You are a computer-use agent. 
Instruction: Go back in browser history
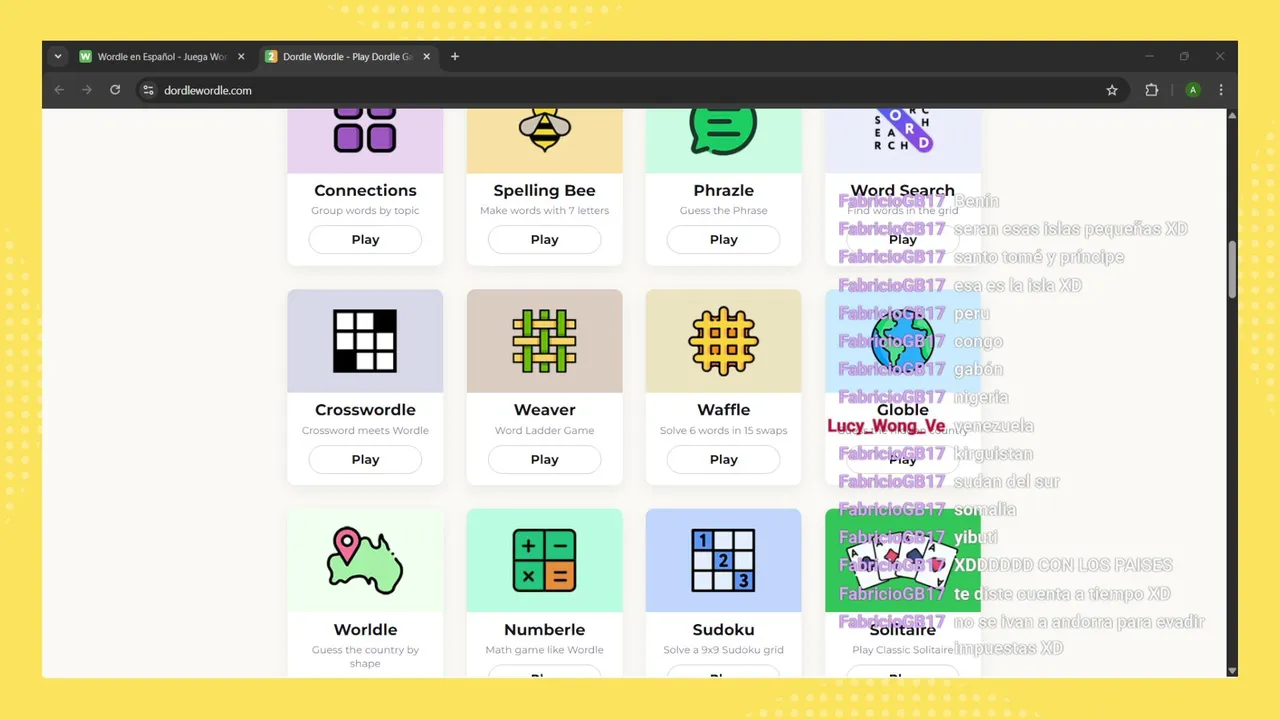click(59, 90)
